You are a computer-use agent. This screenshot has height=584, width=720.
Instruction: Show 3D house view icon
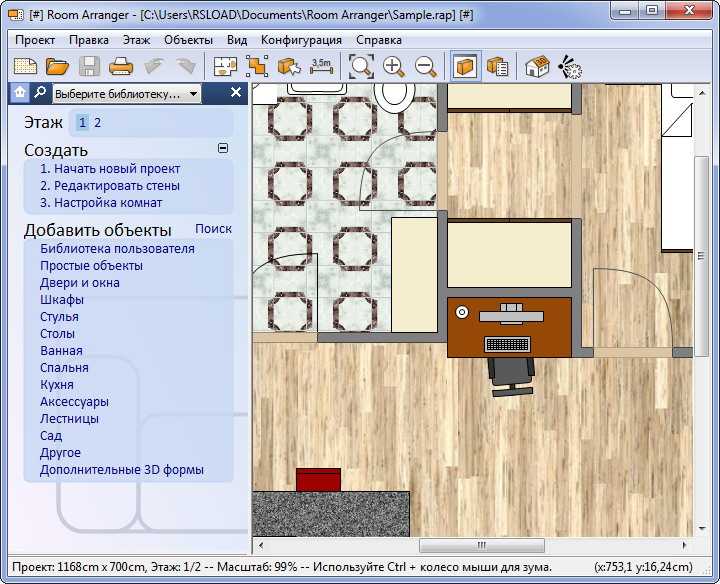click(x=537, y=67)
